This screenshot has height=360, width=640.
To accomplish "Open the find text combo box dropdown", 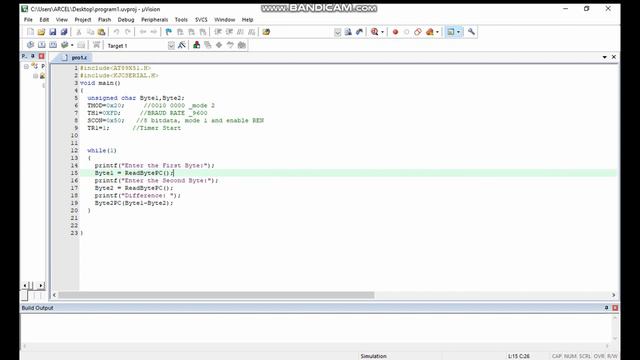I will [x=338, y=32].
